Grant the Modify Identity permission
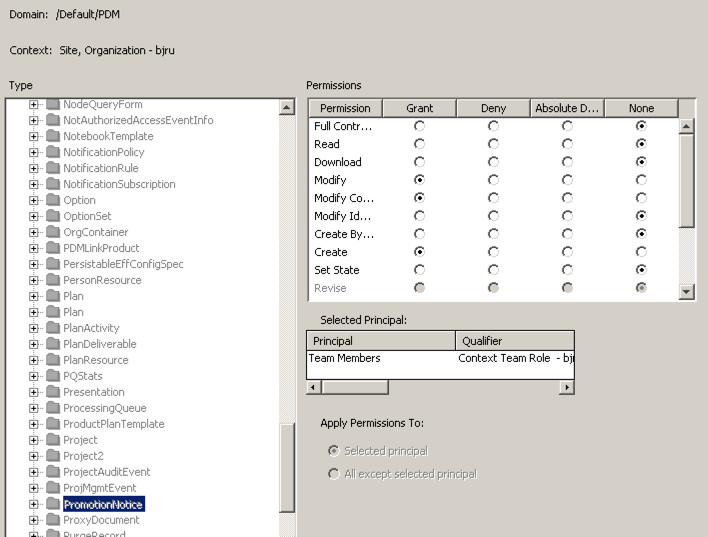This screenshot has height=537, width=708. pyautogui.click(x=419, y=216)
